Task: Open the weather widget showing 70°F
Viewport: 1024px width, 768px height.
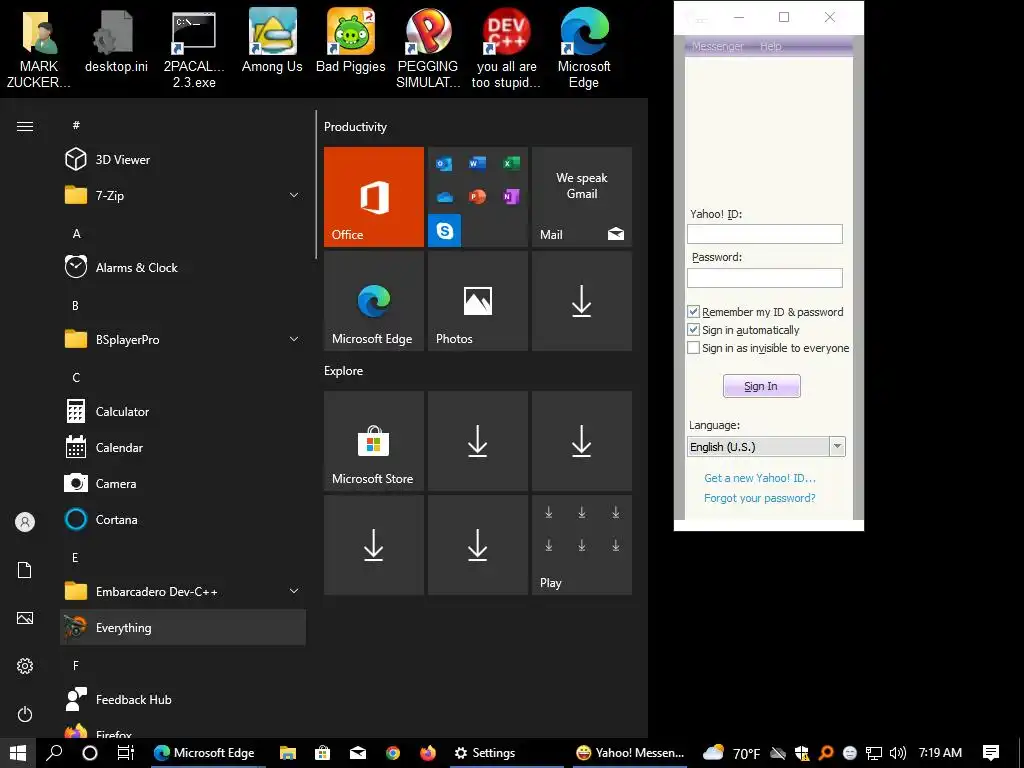Action: click(731, 753)
